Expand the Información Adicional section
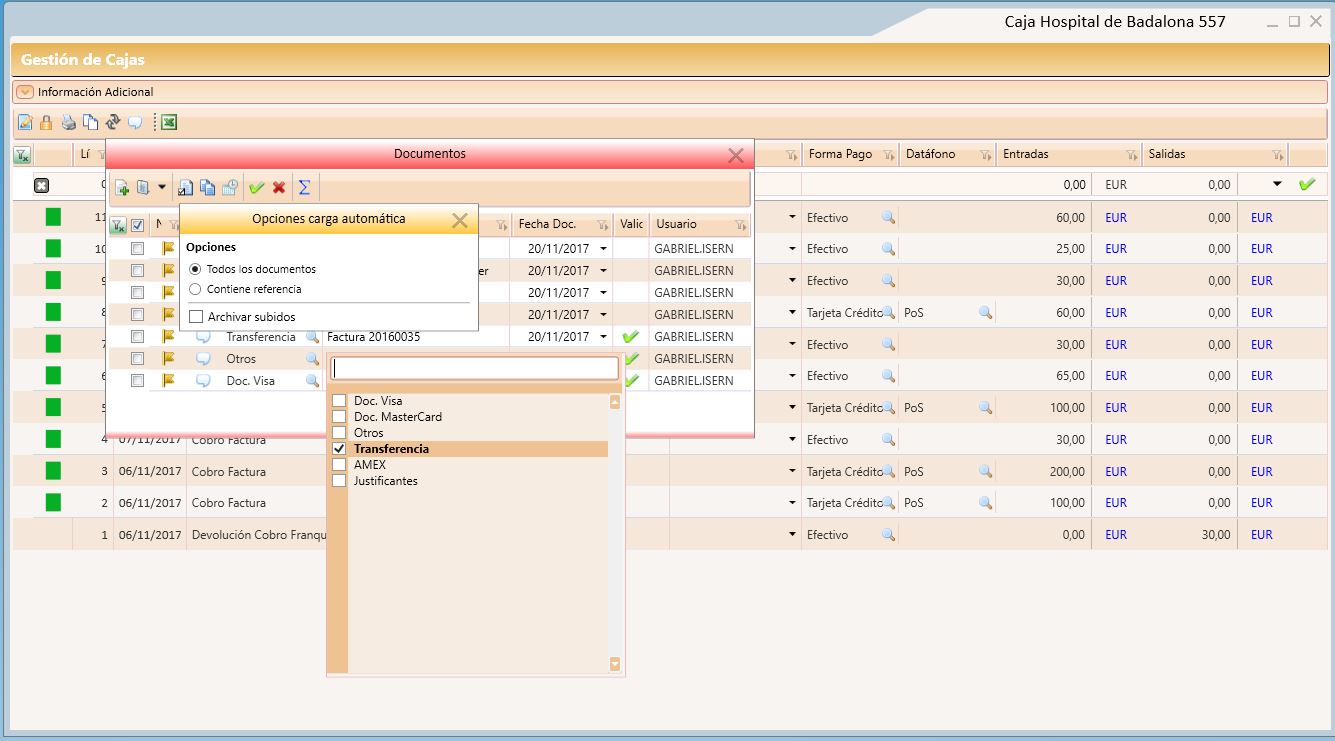 pyautogui.click(x=25, y=92)
